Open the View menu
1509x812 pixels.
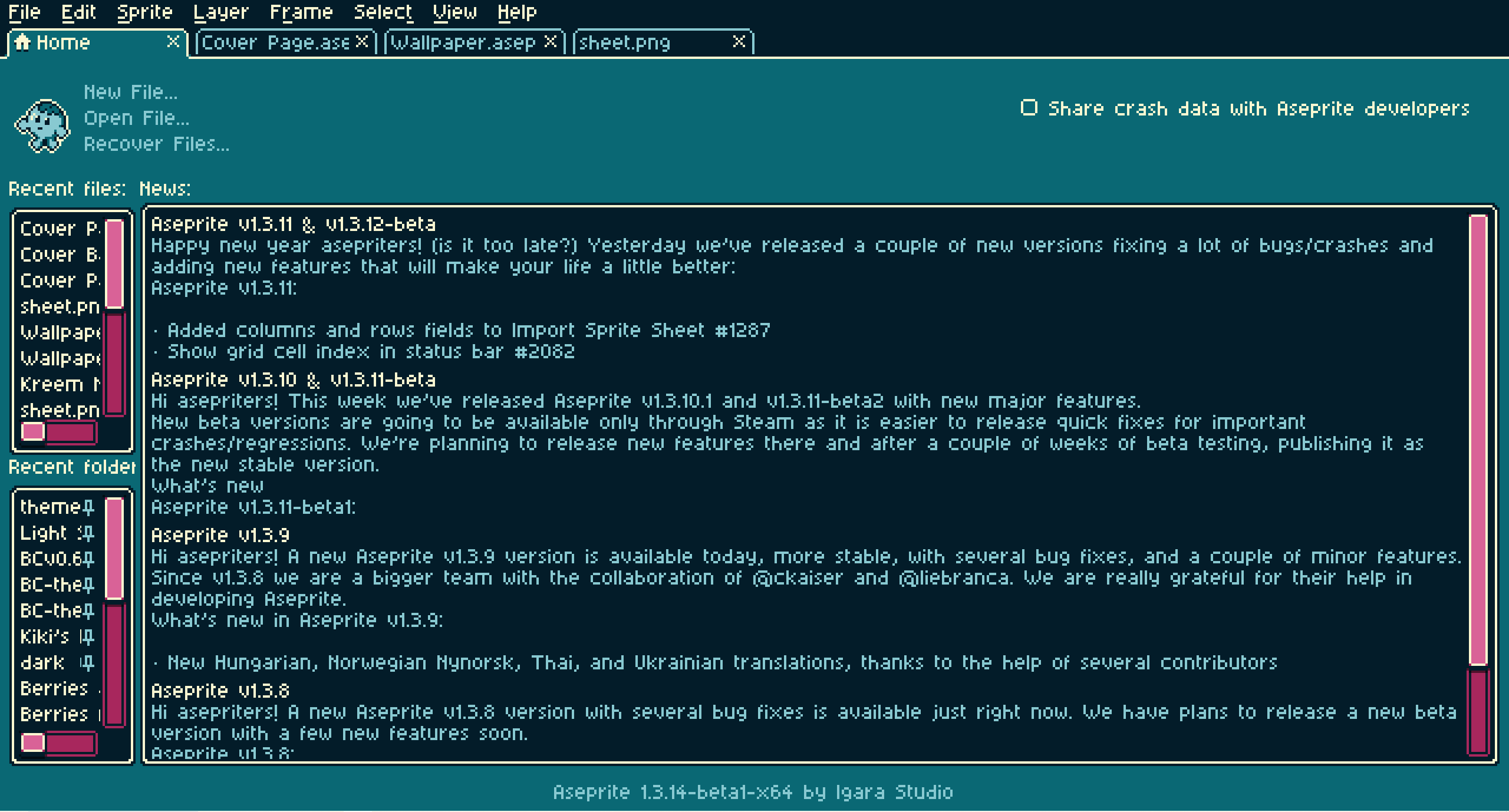click(455, 12)
